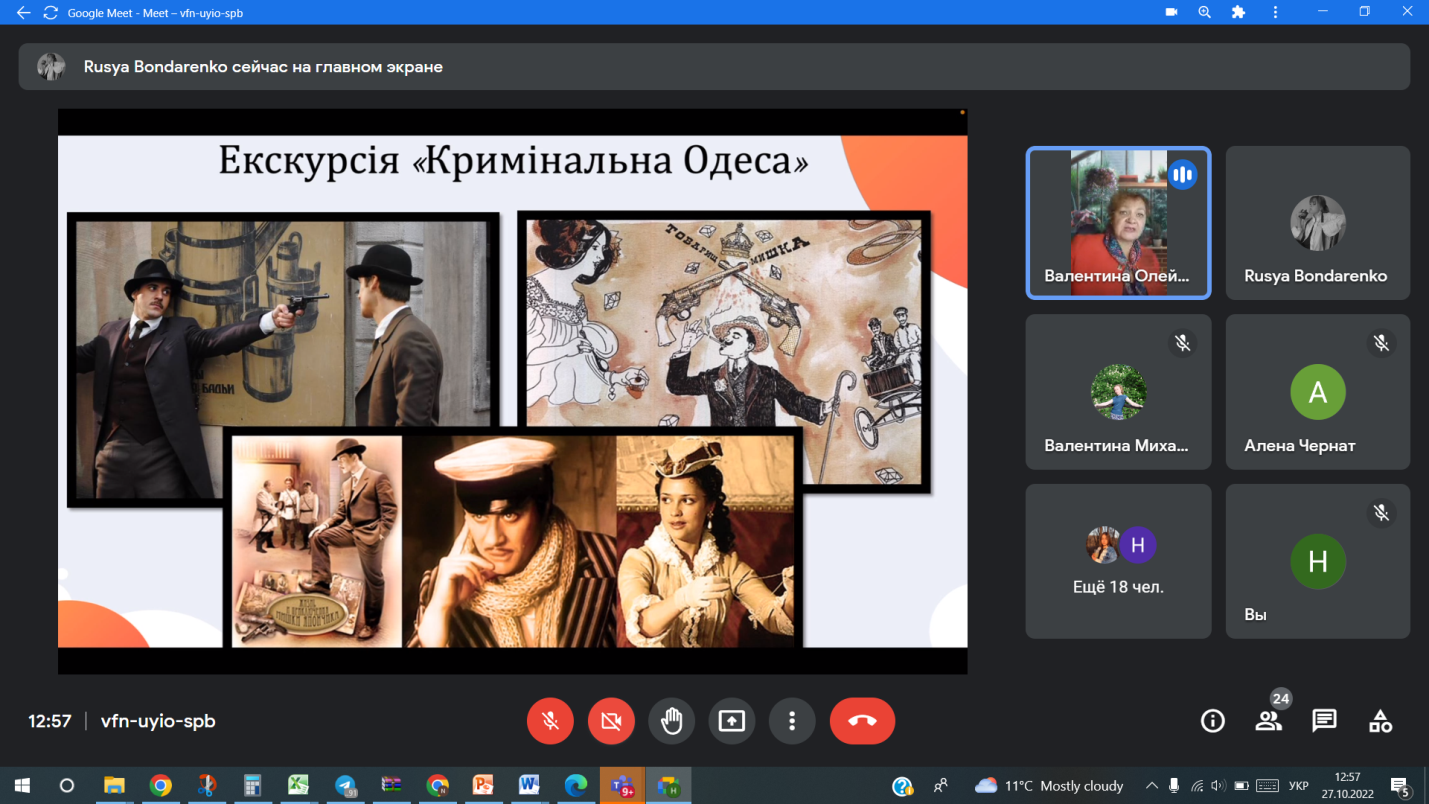Open the zoom magnifier icon in title bar
This screenshot has height=804, width=1429.
(1205, 13)
